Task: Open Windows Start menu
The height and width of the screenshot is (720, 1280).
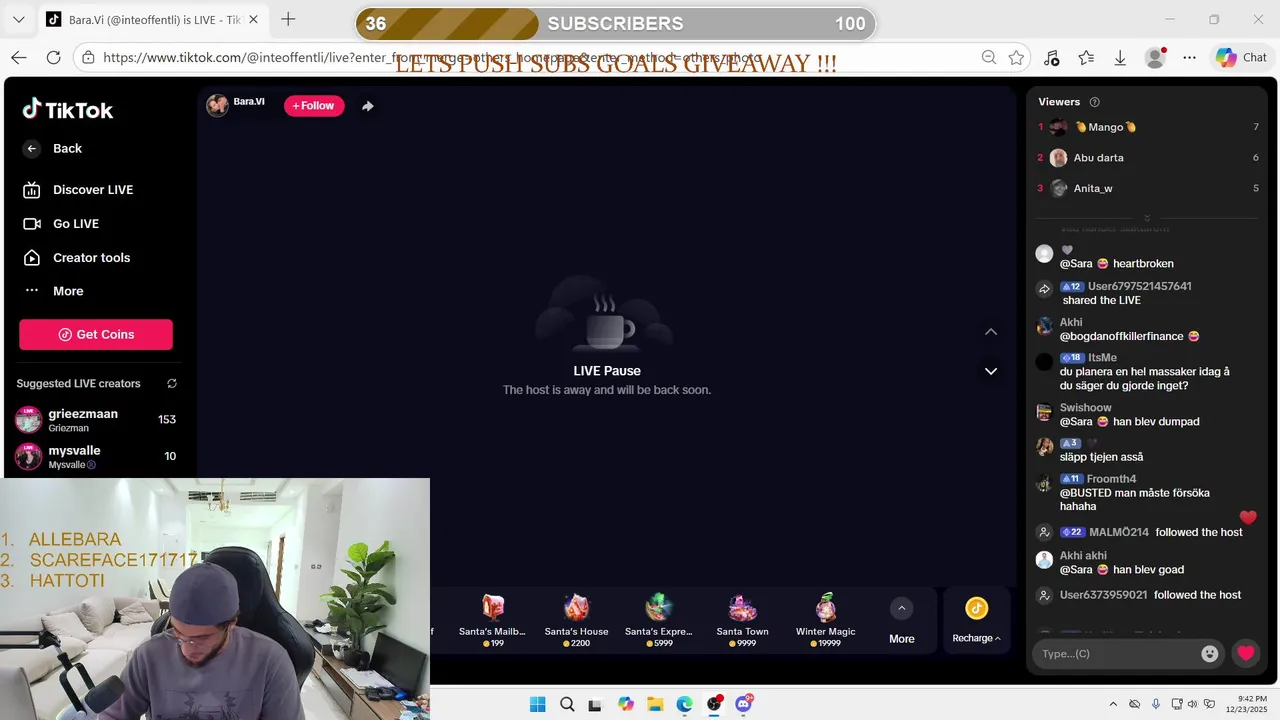Action: [538, 704]
